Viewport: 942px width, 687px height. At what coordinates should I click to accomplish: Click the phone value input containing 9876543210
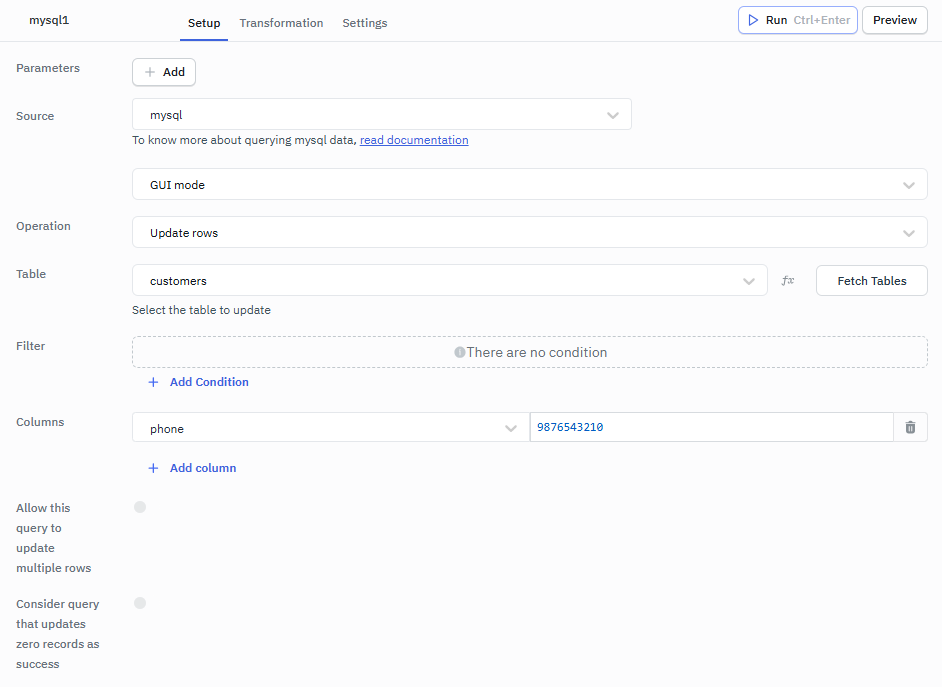[x=710, y=427]
